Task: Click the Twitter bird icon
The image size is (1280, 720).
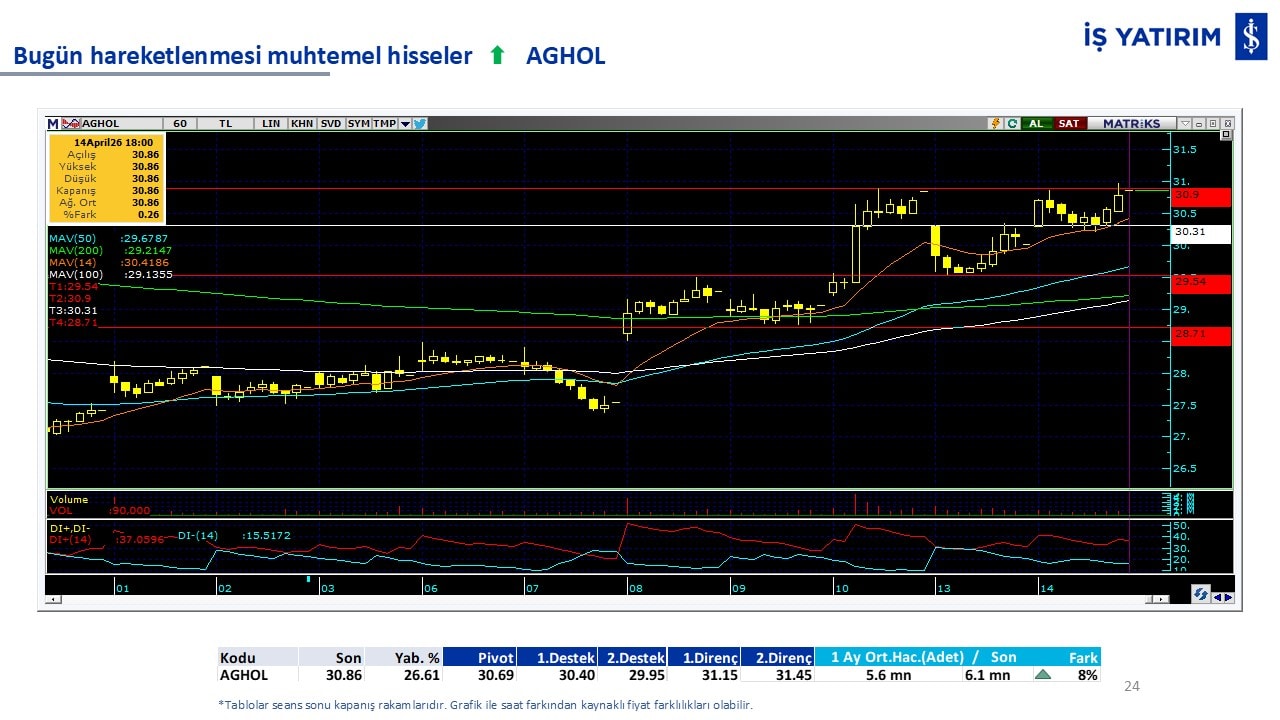Action: (x=420, y=124)
